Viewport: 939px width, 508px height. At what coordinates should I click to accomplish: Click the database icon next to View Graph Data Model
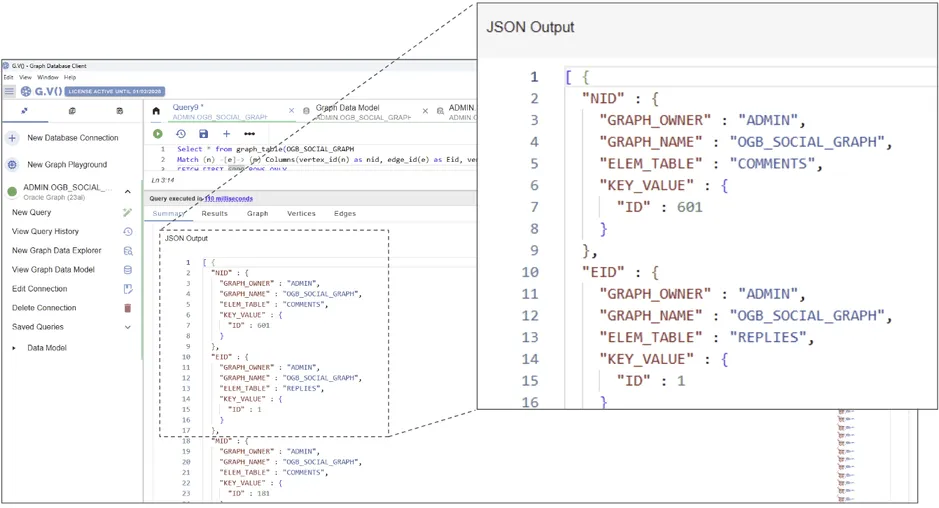click(x=128, y=270)
